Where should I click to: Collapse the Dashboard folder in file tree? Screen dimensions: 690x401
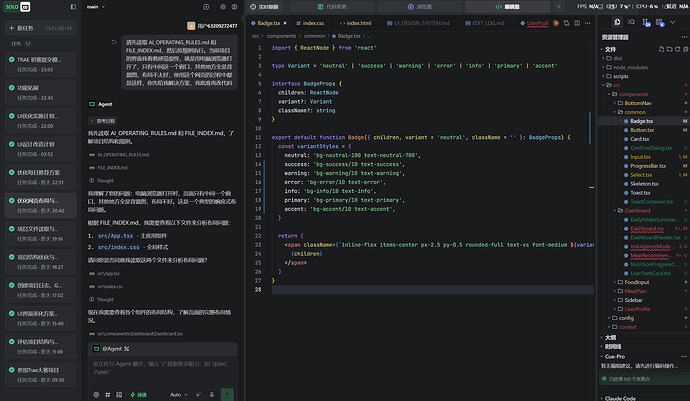(637, 210)
